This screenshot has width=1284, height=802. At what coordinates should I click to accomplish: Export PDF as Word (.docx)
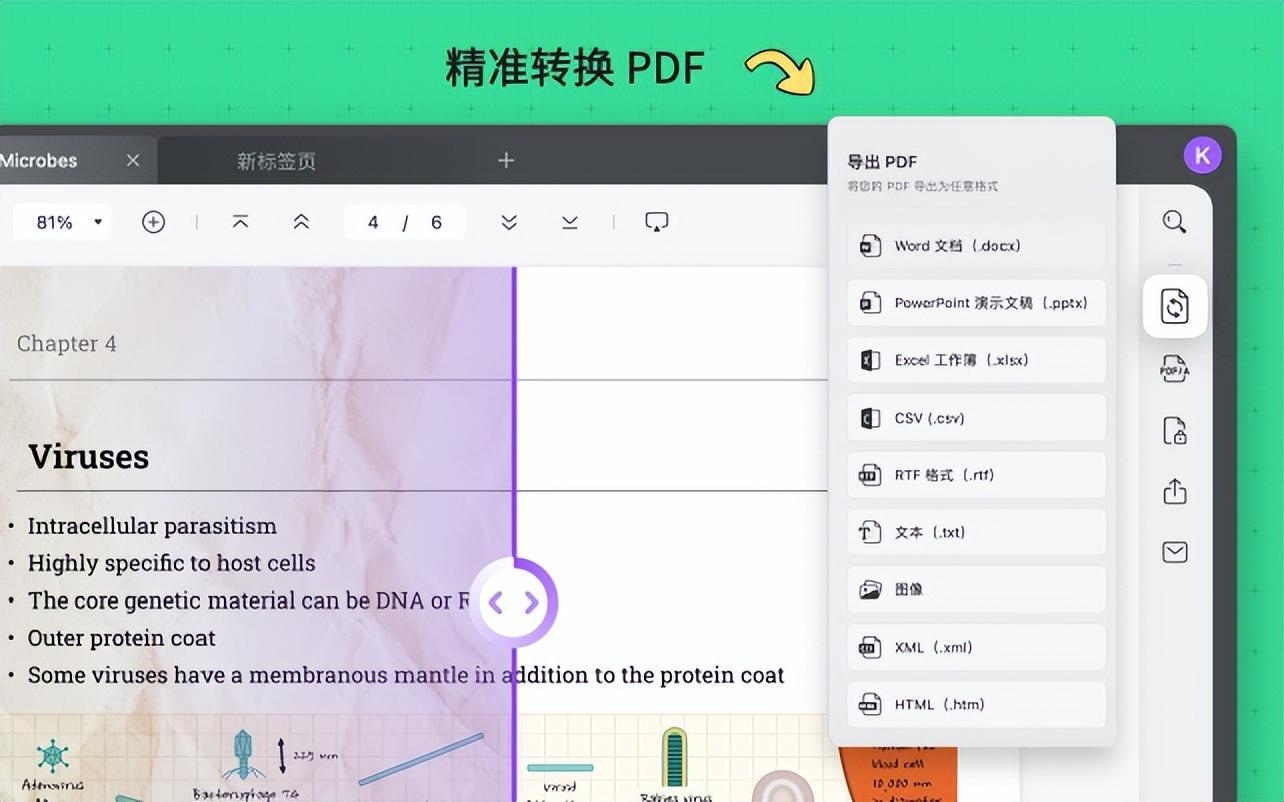click(976, 245)
